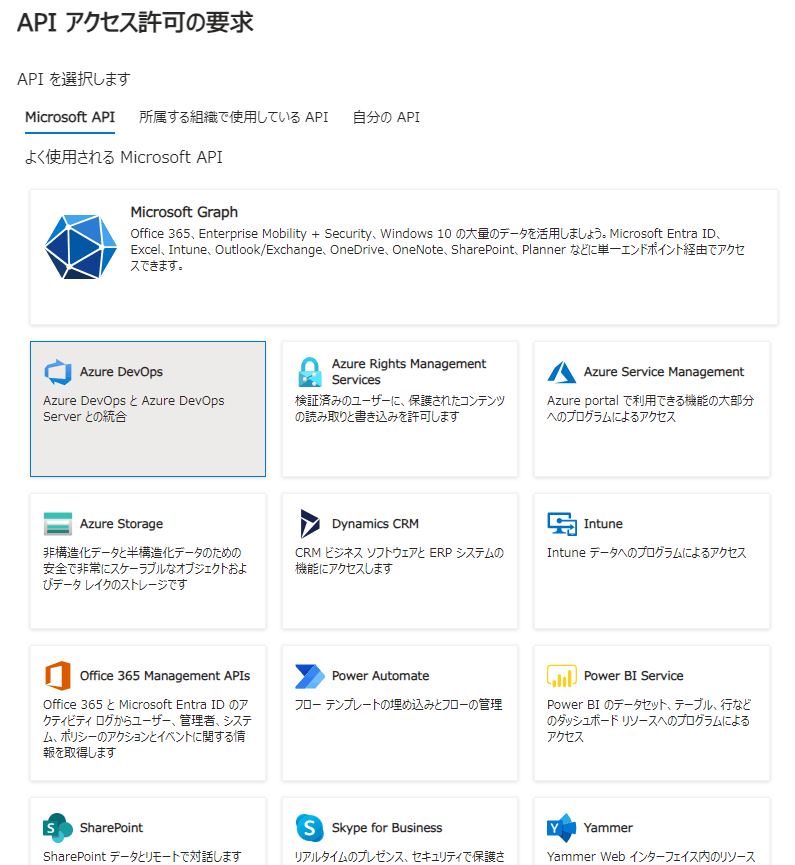This screenshot has width=795, height=865.
Task: Select the Power BI Service title
Action: pyautogui.click(x=634, y=676)
